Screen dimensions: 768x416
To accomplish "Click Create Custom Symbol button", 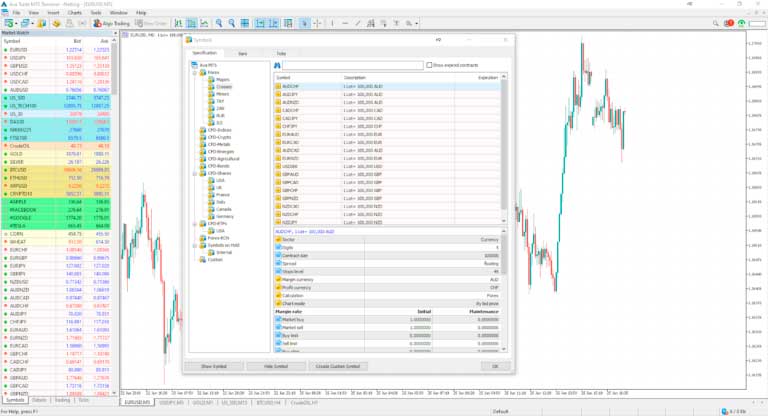I will point(338,367).
